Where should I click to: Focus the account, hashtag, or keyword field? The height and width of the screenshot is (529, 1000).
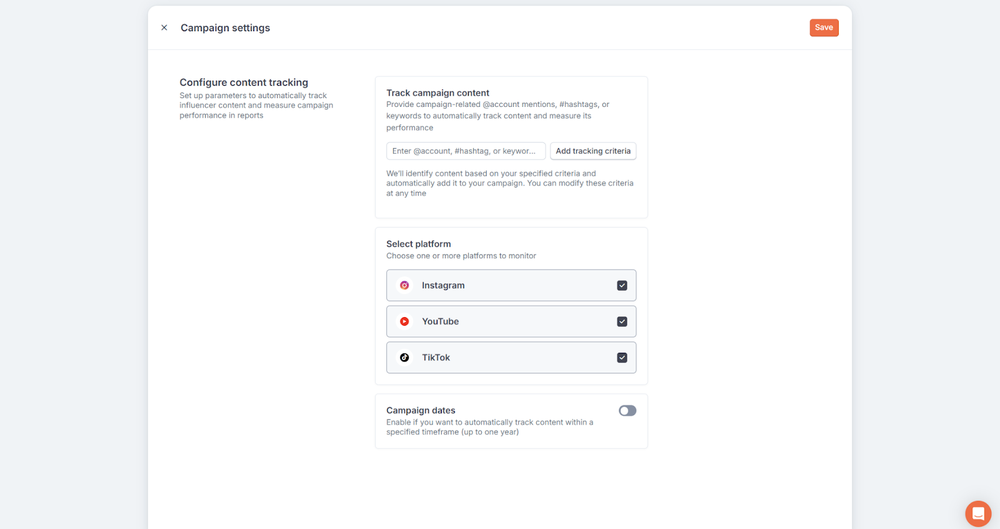click(x=466, y=151)
